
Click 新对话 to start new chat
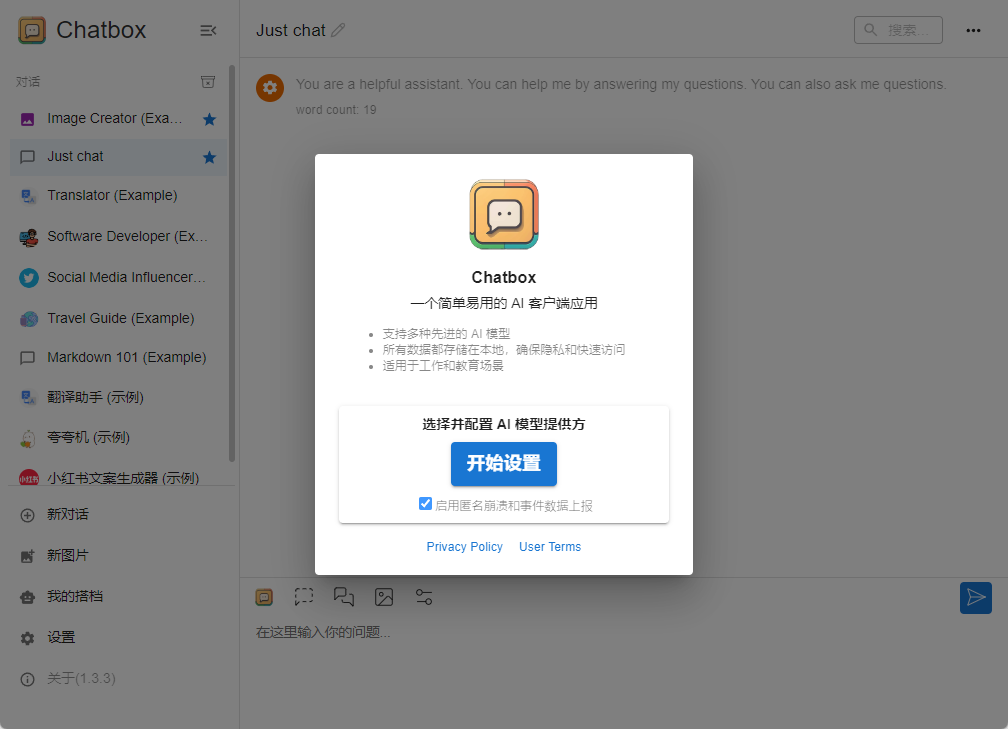119,515
